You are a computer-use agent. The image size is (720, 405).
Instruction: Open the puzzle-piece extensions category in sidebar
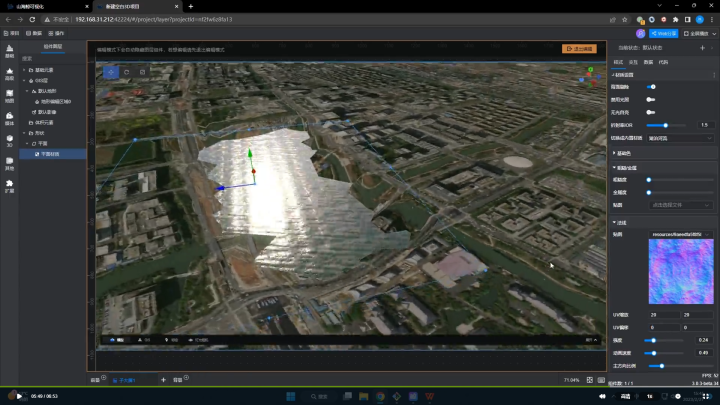click(x=9, y=186)
